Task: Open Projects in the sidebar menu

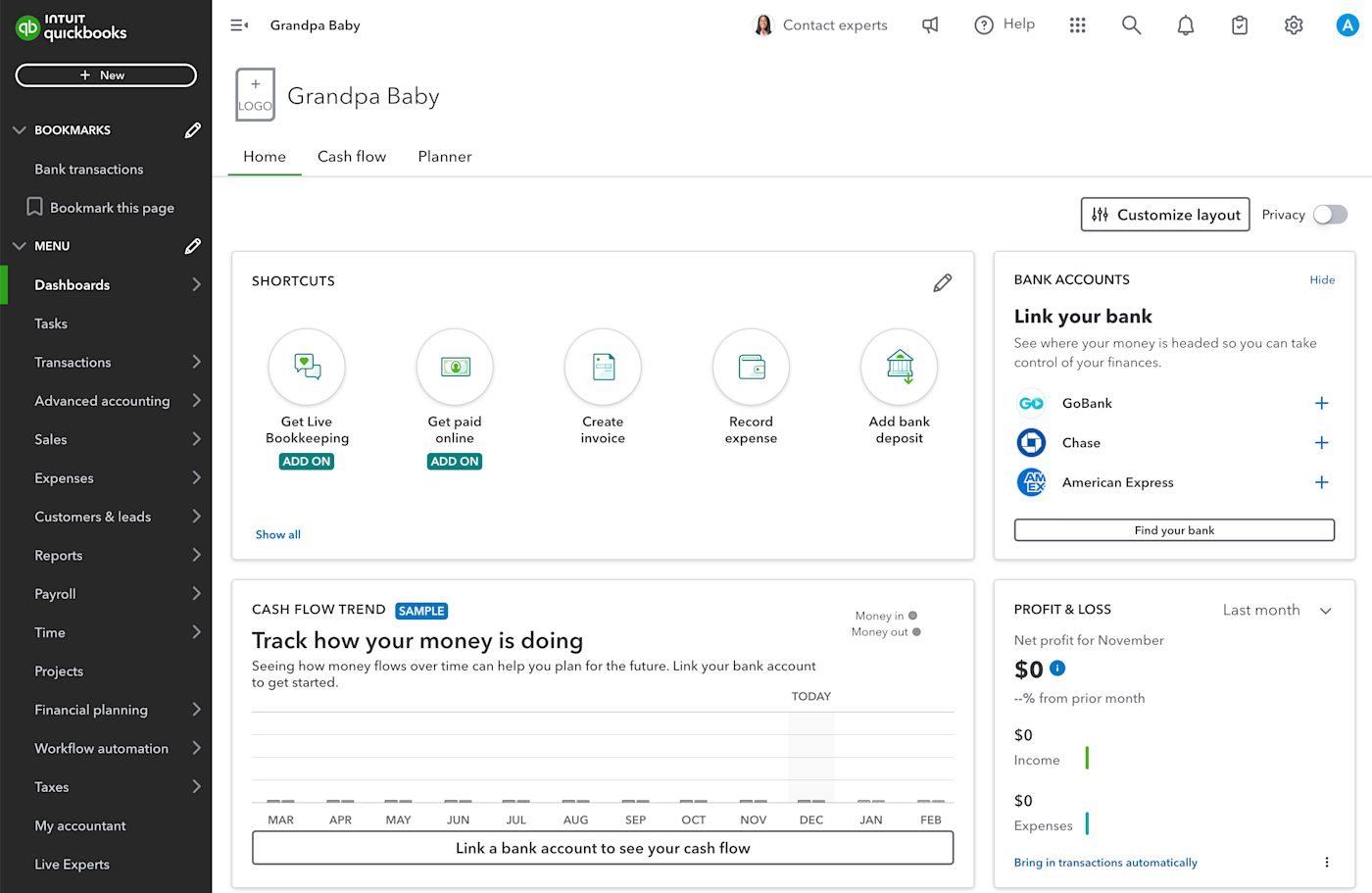Action: click(59, 671)
